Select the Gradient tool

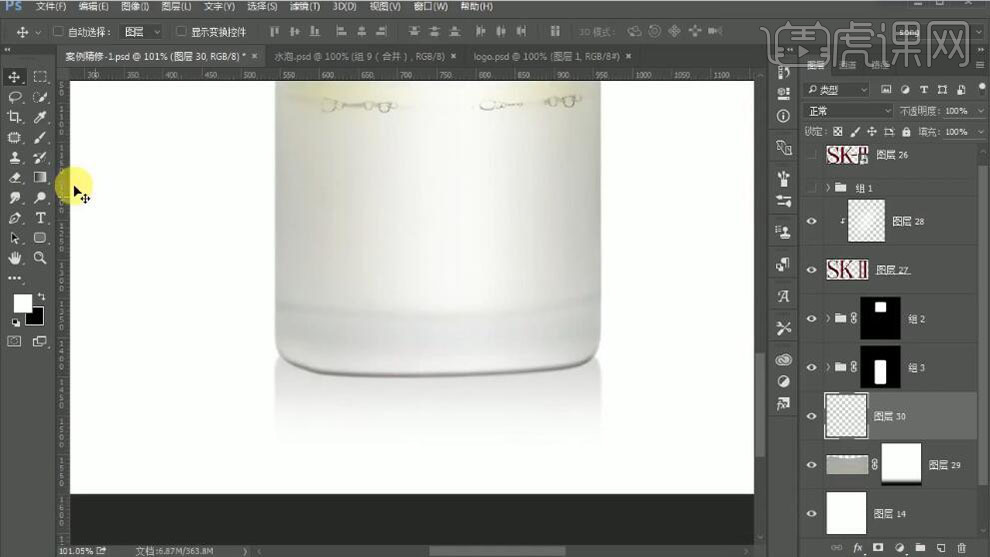coord(40,178)
